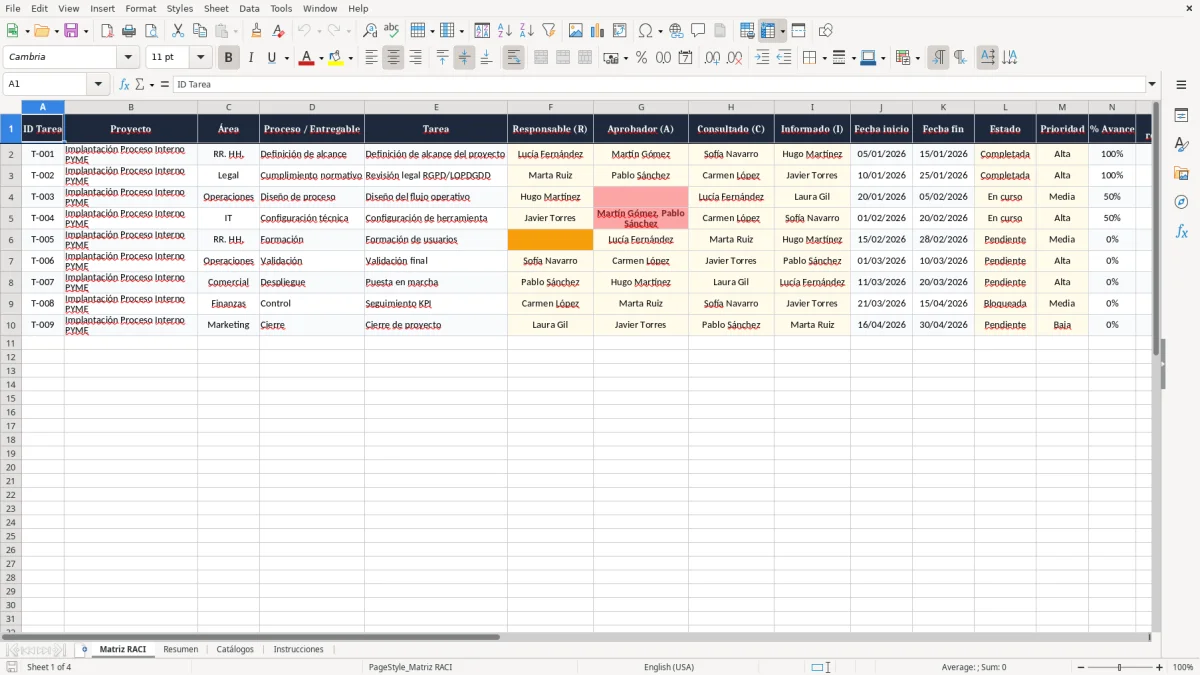The height and width of the screenshot is (675, 1200).
Task: Toggle the AutoFilter funnel icon
Action: pyautogui.click(x=549, y=31)
